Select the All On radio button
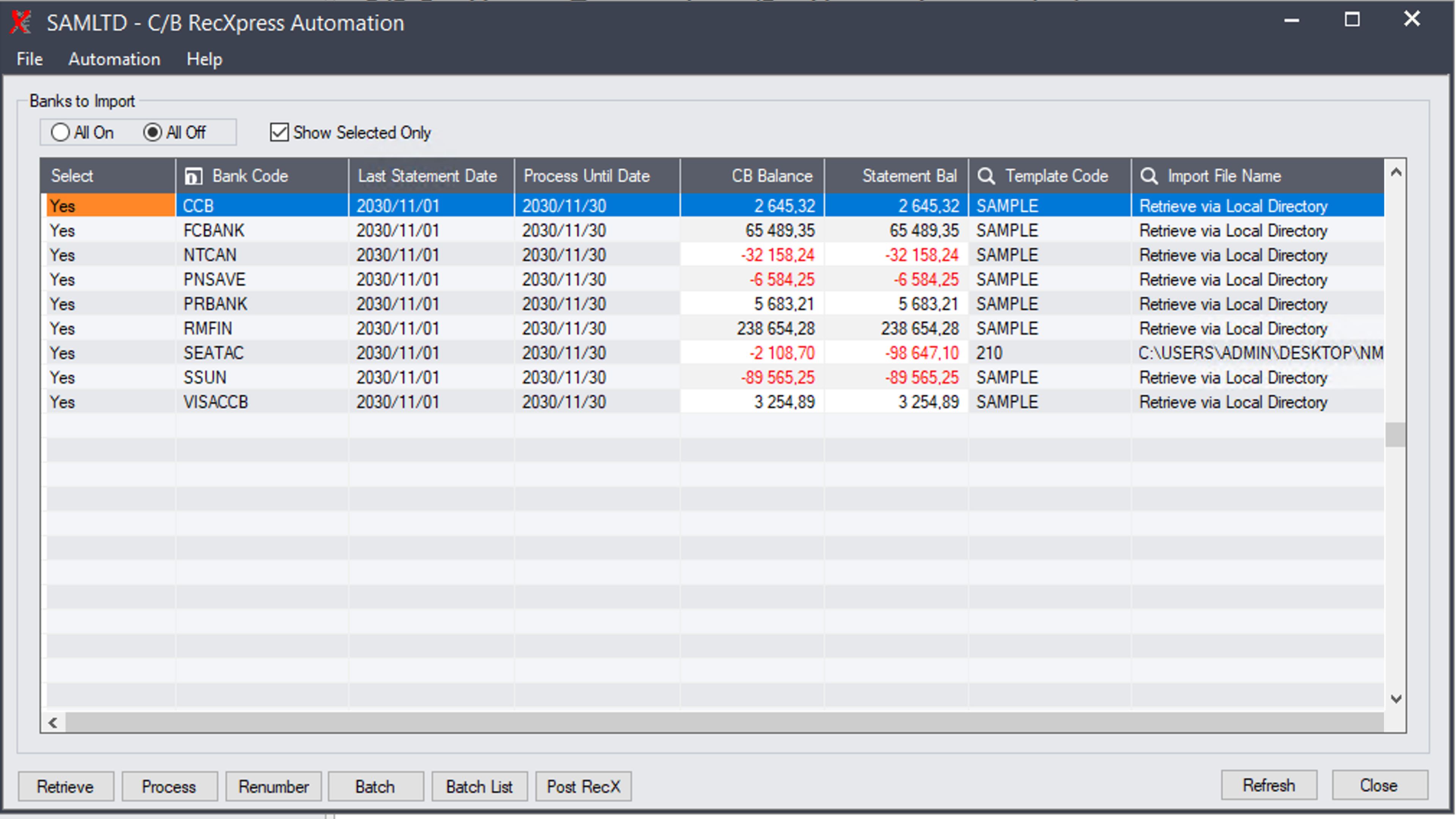 click(x=60, y=132)
